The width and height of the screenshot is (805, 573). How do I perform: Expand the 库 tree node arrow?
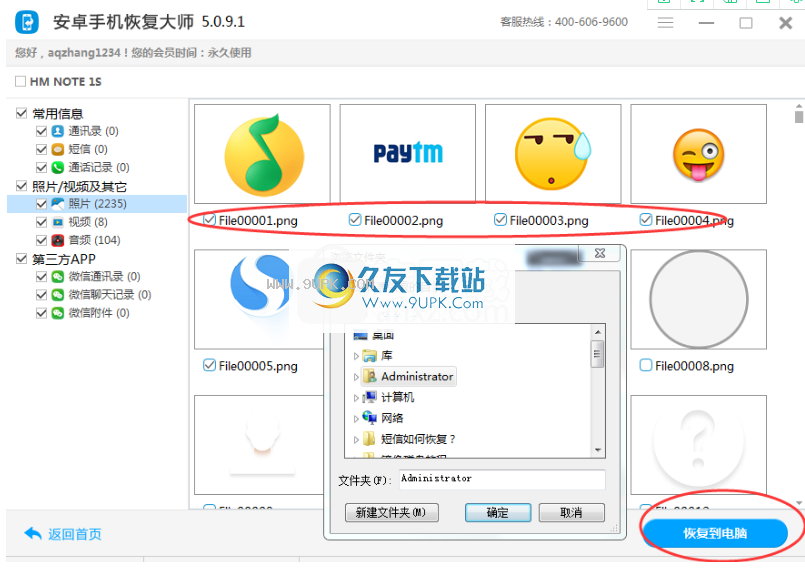(356, 356)
